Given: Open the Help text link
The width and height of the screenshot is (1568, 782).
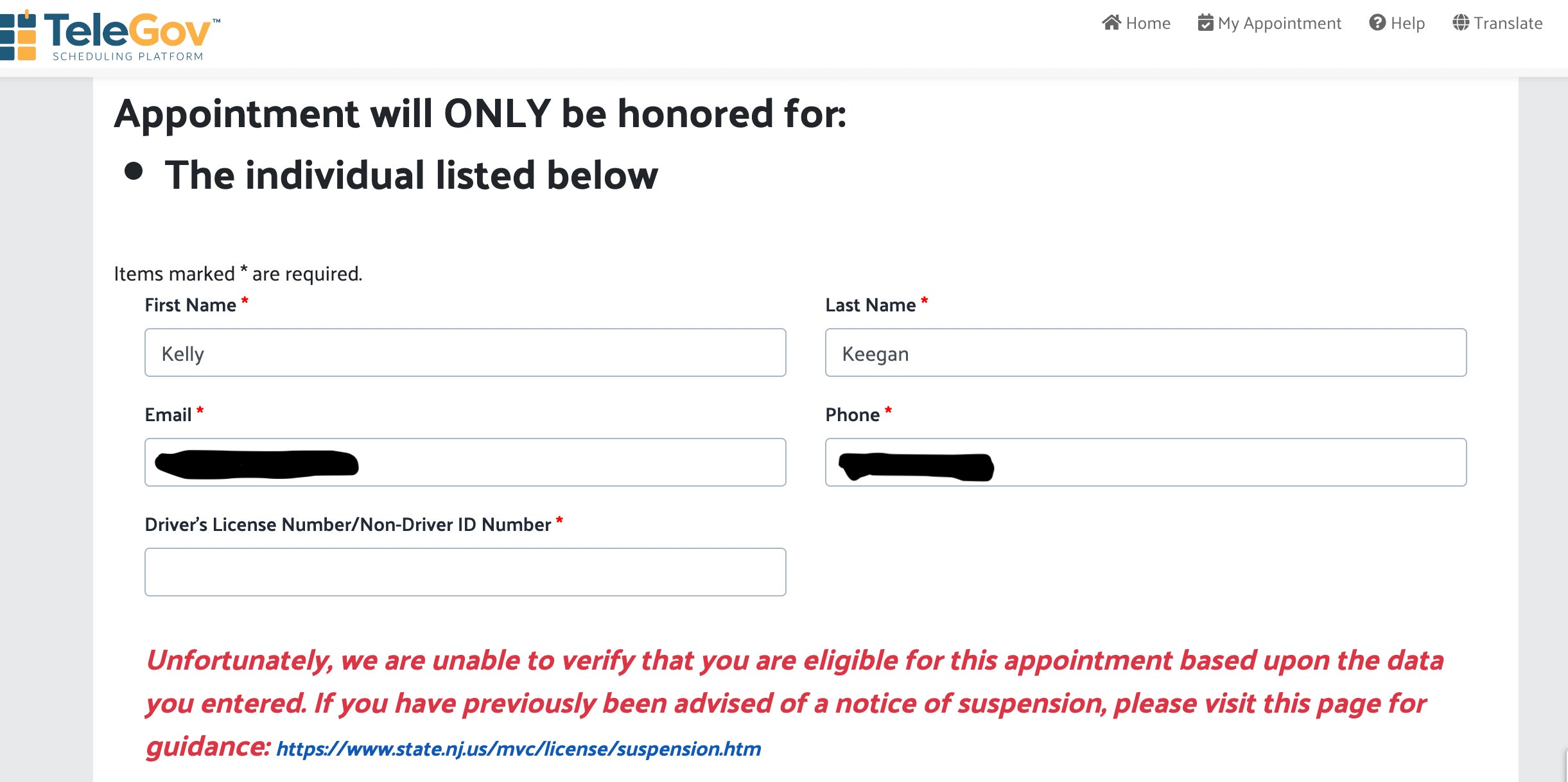Looking at the screenshot, I should tap(1407, 24).
